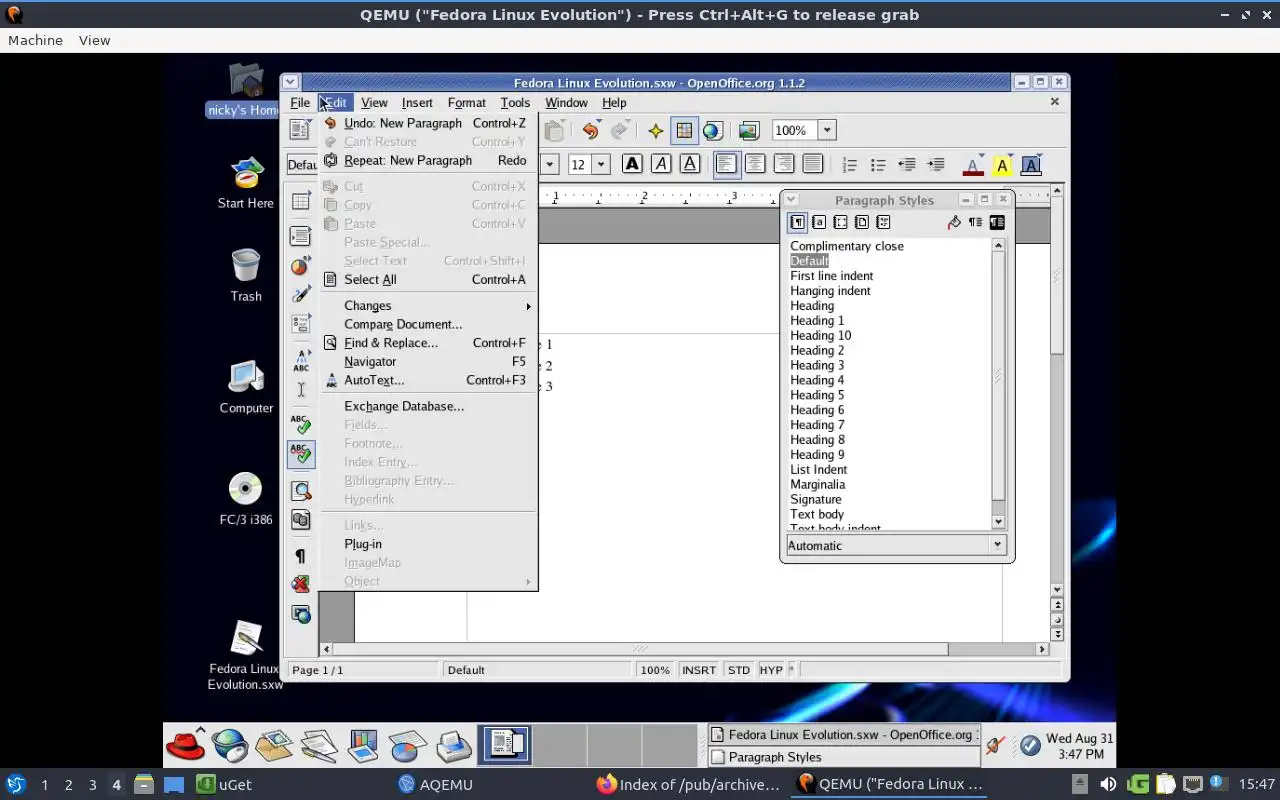
Task: Click the Spellcheck icon in left toolbar
Action: (x=301, y=424)
